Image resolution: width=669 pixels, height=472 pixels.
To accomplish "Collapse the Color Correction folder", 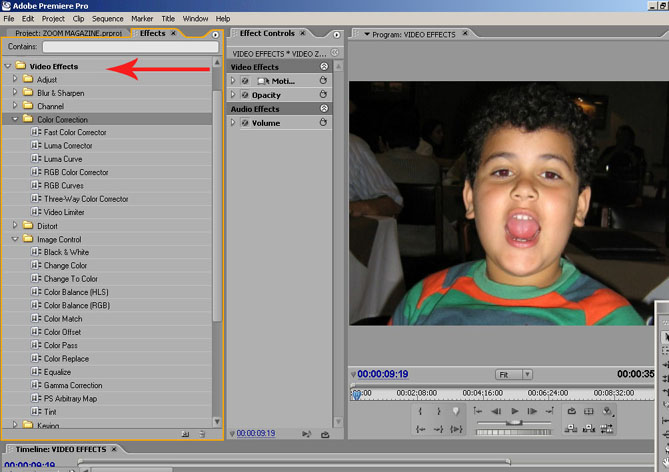I will pos(15,119).
